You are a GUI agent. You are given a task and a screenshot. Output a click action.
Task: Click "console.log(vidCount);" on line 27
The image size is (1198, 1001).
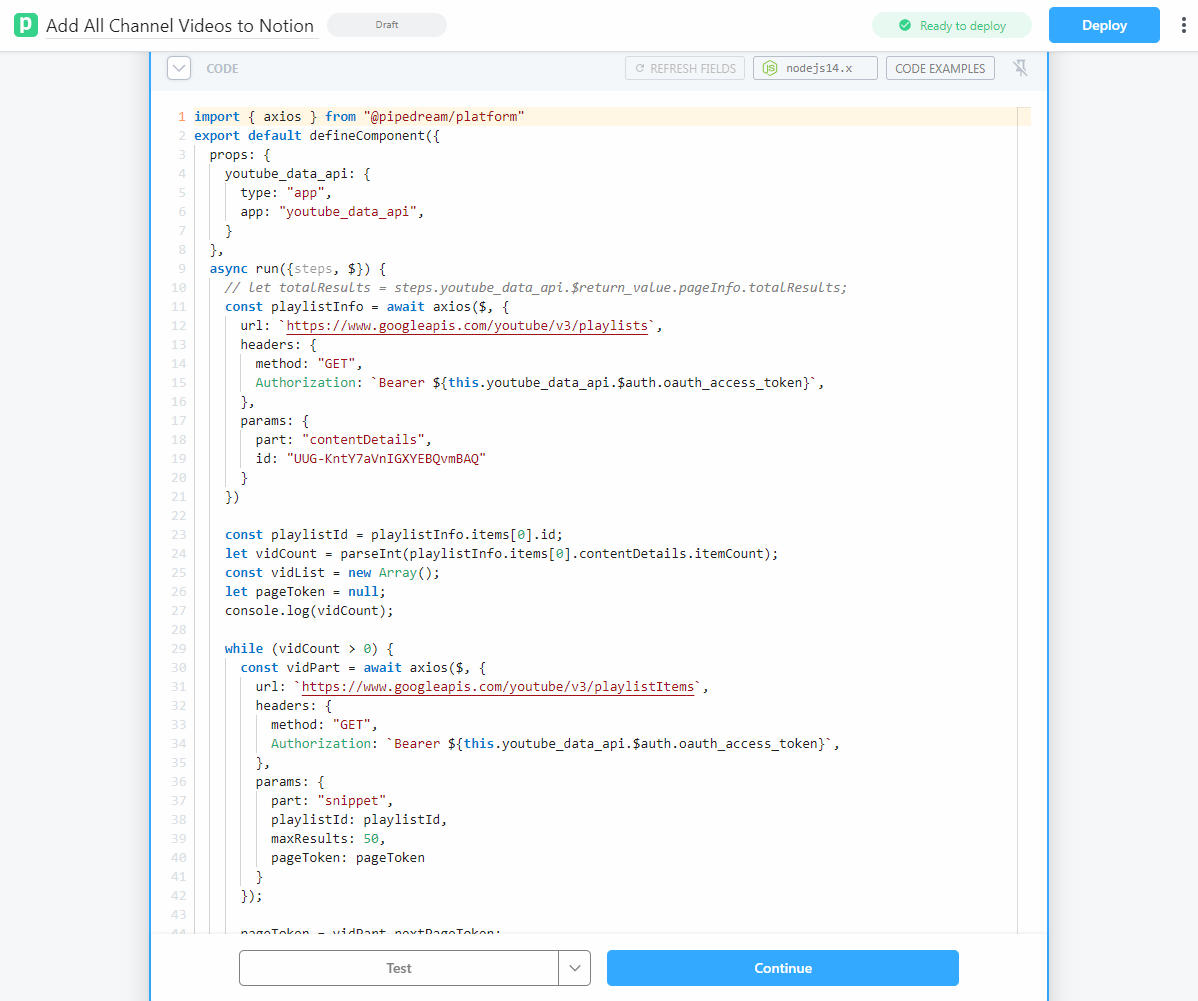[309, 611]
